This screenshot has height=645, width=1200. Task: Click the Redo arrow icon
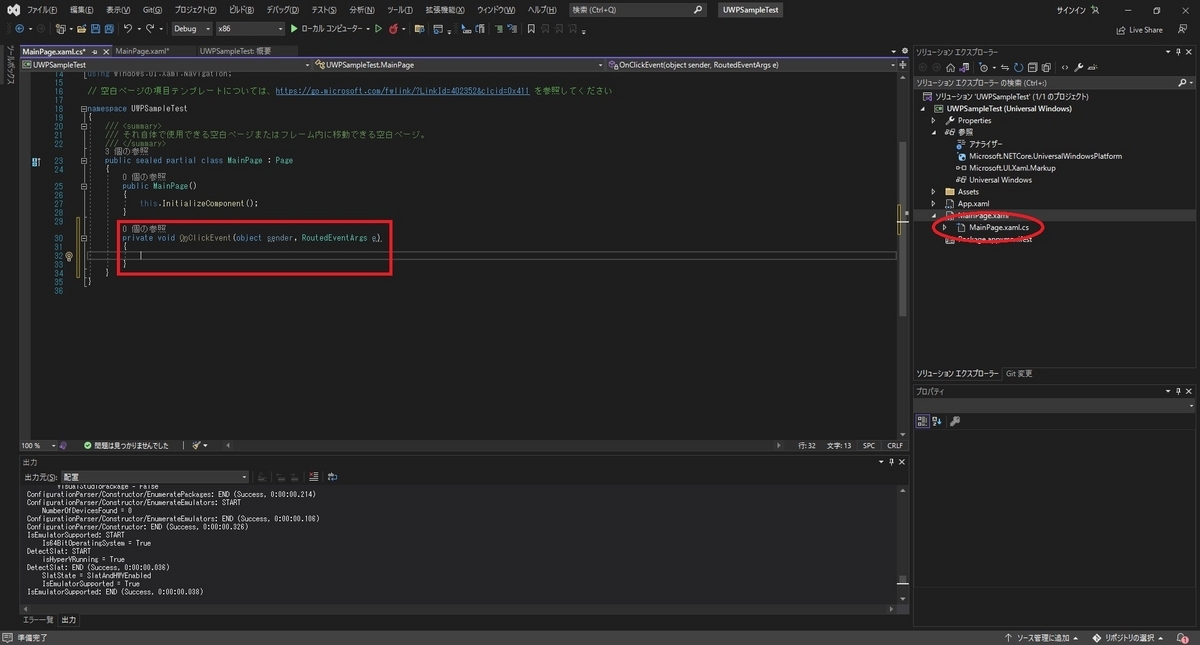149,29
